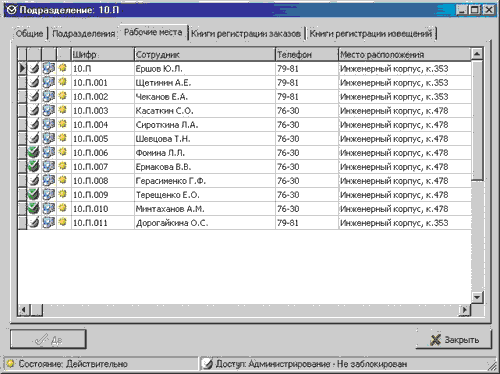Switch to the Общие tab

click(29, 34)
